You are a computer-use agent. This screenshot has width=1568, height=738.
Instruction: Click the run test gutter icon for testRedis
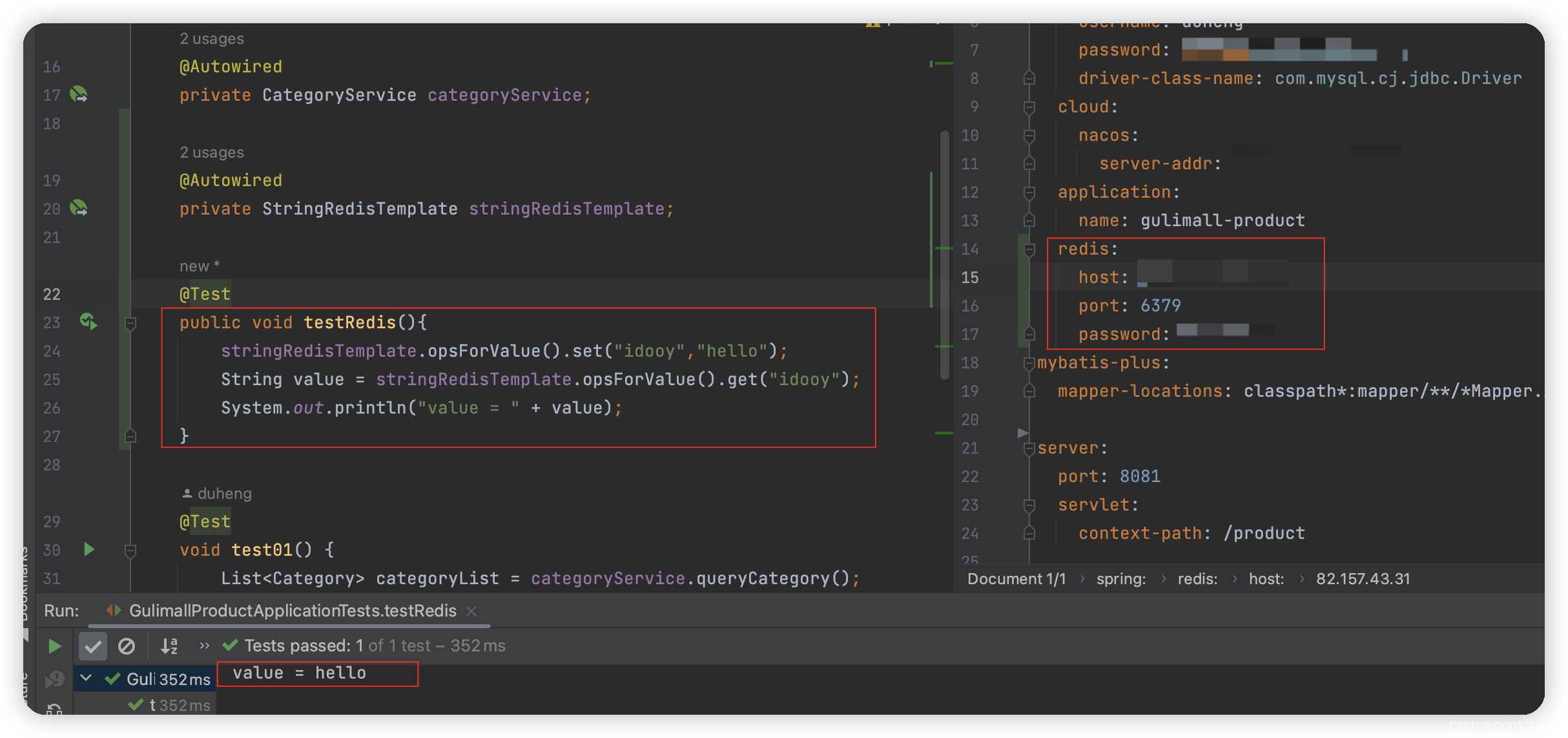coord(88,322)
